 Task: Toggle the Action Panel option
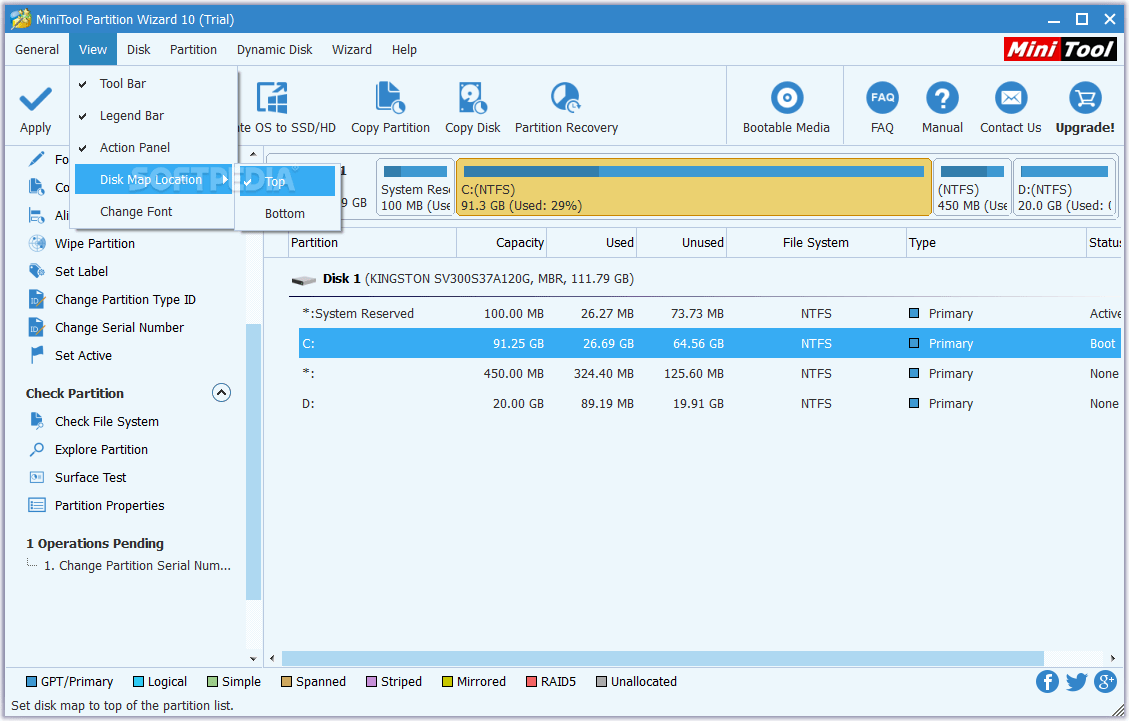pyautogui.click(x=153, y=148)
